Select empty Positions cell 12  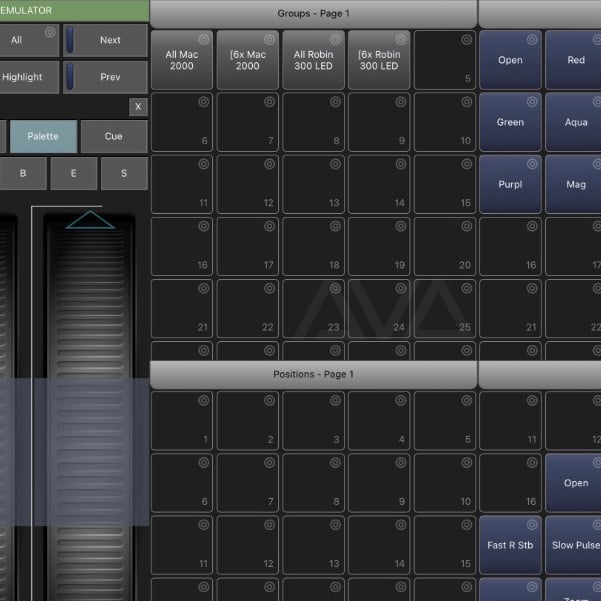point(248,545)
